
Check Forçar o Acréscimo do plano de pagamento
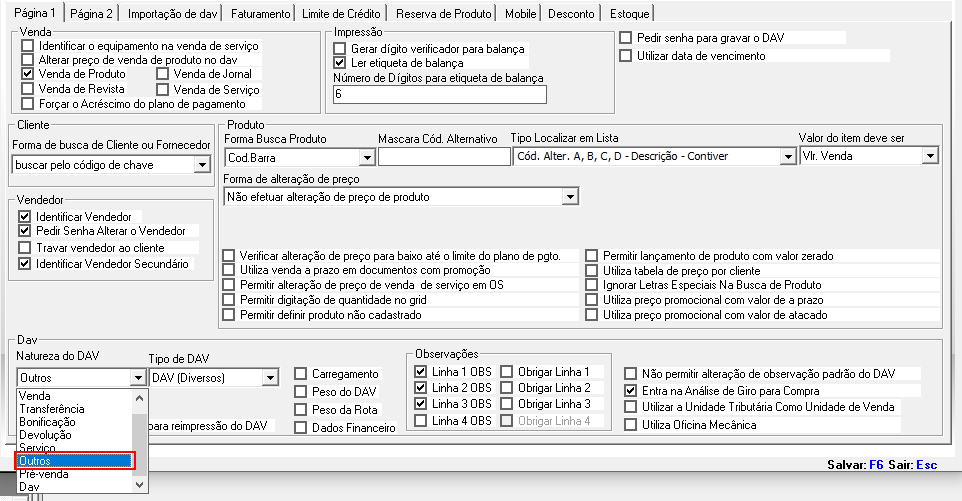tap(27, 104)
